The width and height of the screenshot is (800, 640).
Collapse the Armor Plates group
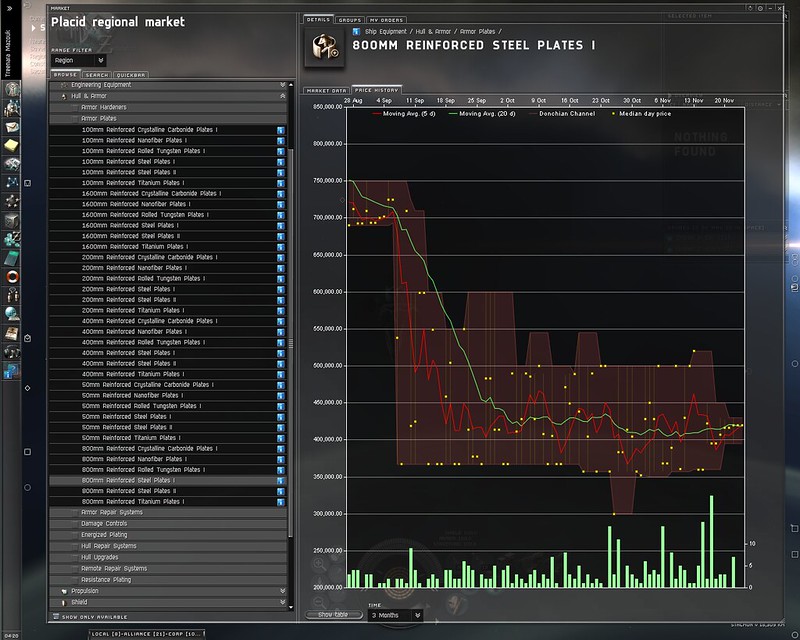(x=168, y=118)
